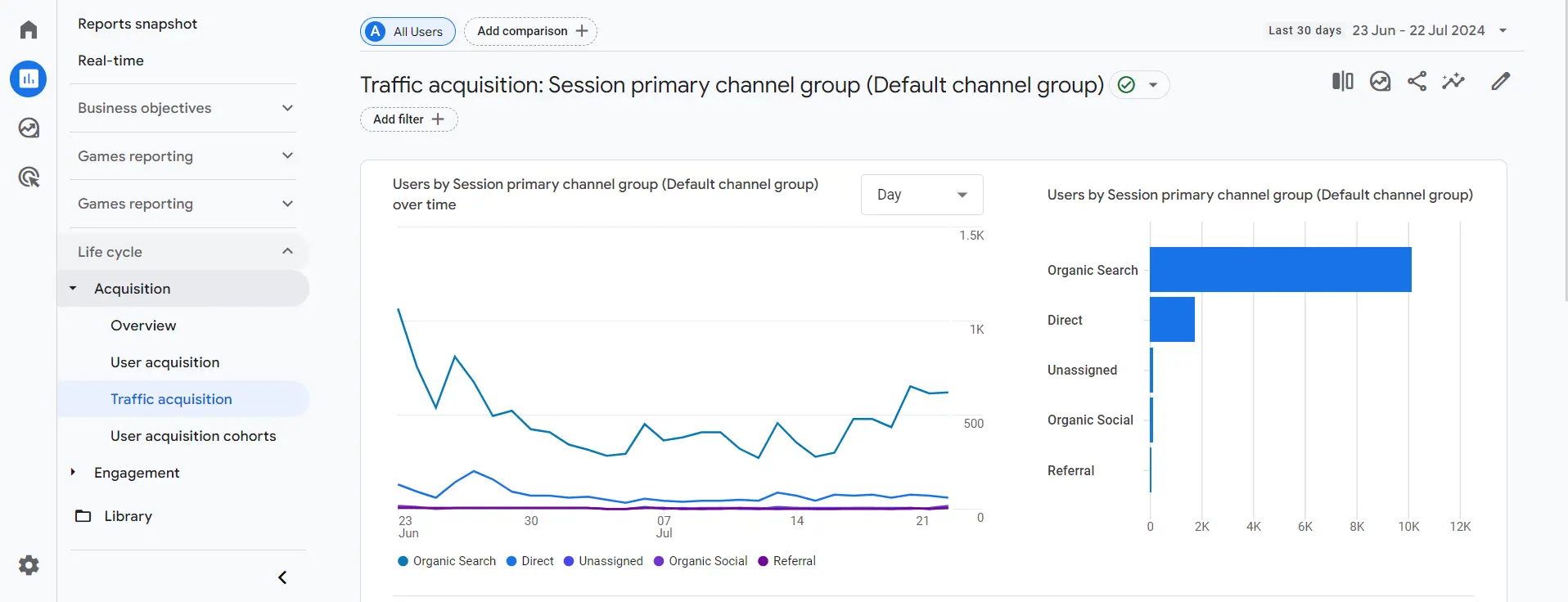Screen dimensions: 1568x602
Task: Share this report icon
Action: pos(1417,81)
